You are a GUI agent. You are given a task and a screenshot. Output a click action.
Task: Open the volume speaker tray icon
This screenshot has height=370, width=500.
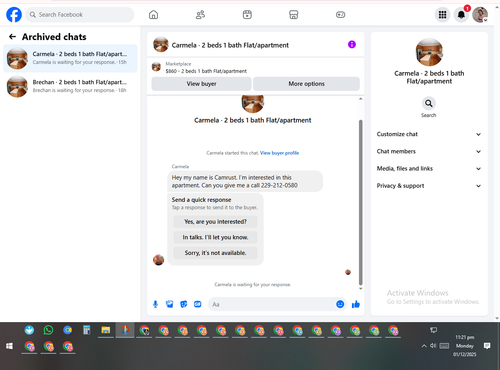(433, 346)
